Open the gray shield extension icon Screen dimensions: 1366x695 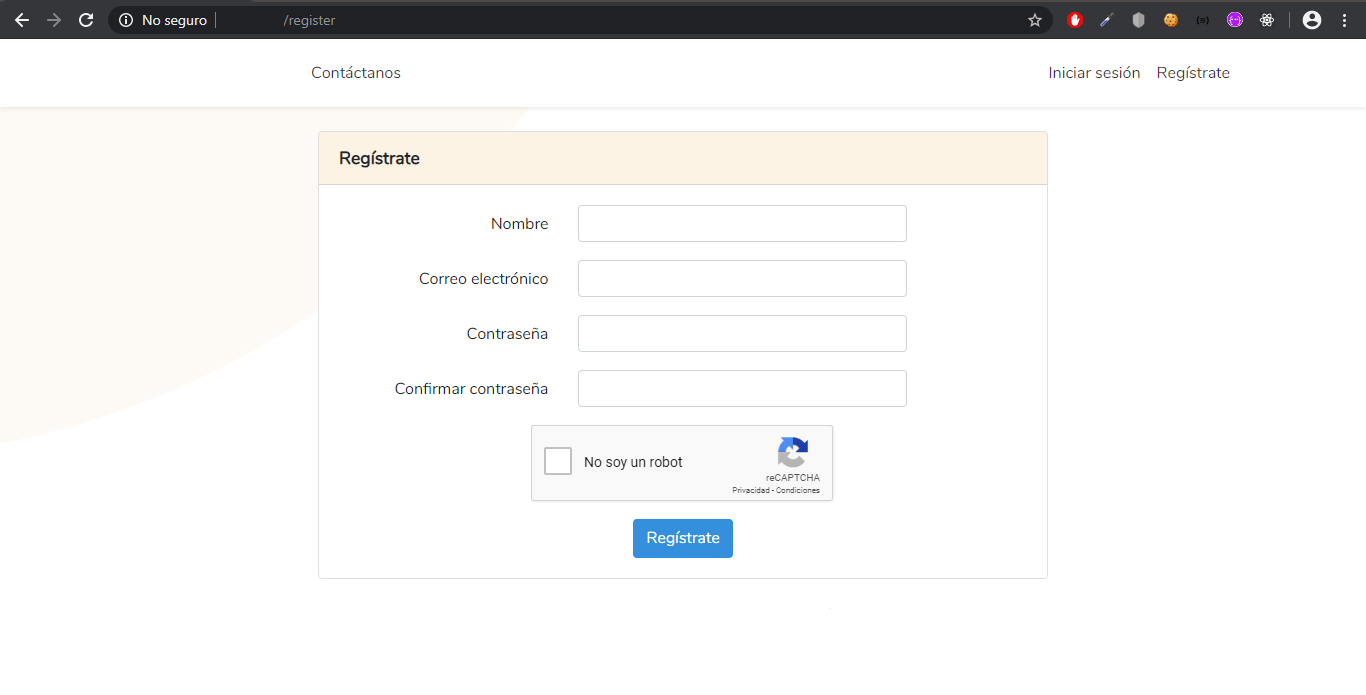pos(1138,20)
